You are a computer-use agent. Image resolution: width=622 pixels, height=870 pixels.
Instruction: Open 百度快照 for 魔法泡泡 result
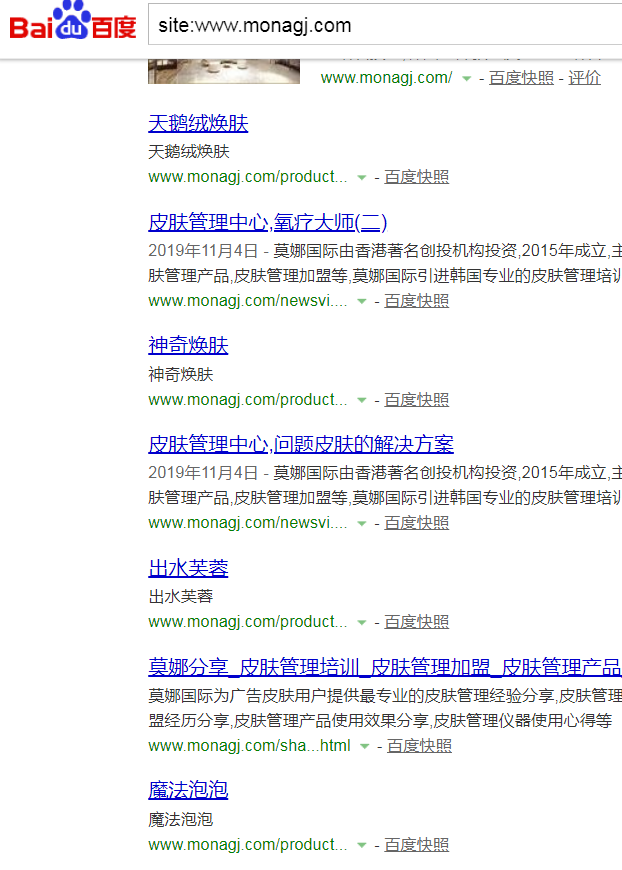pos(417,844)
